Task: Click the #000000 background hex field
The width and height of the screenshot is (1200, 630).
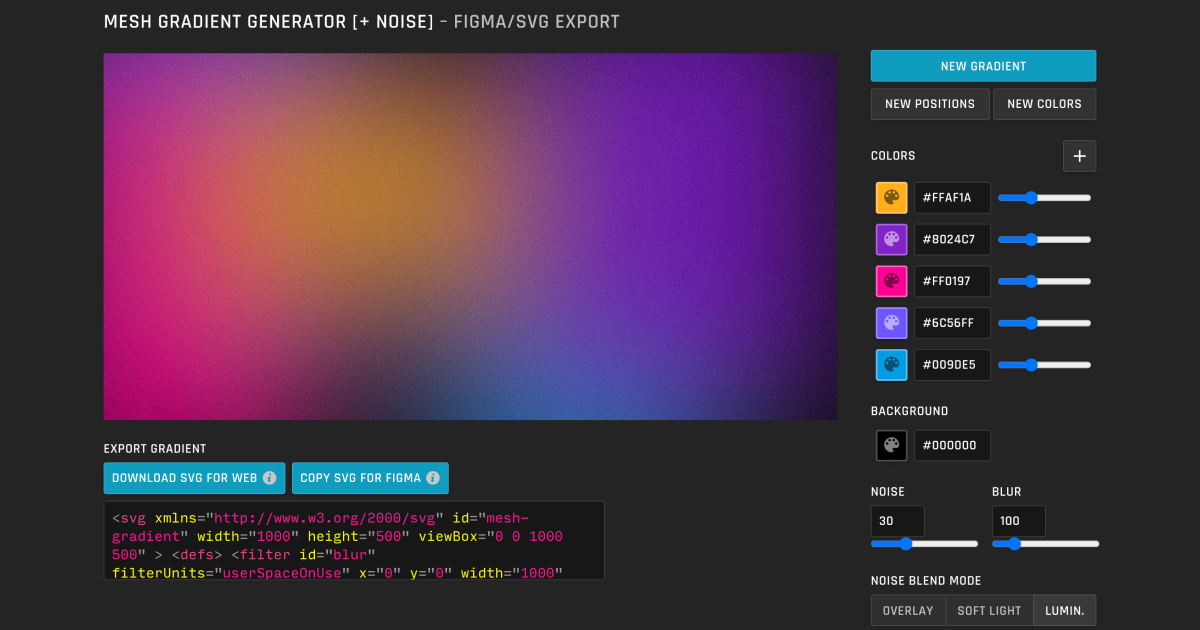Action: click(952, 445)
